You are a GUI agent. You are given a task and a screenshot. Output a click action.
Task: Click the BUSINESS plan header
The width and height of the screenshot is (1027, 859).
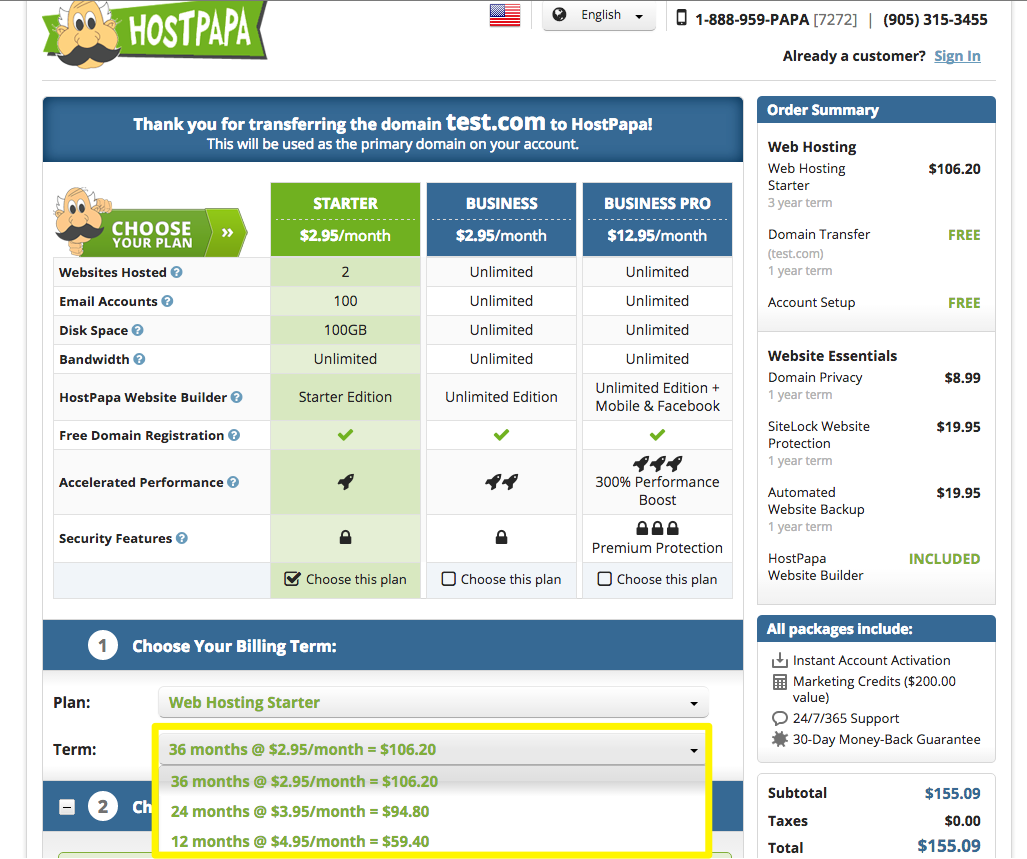501,219
